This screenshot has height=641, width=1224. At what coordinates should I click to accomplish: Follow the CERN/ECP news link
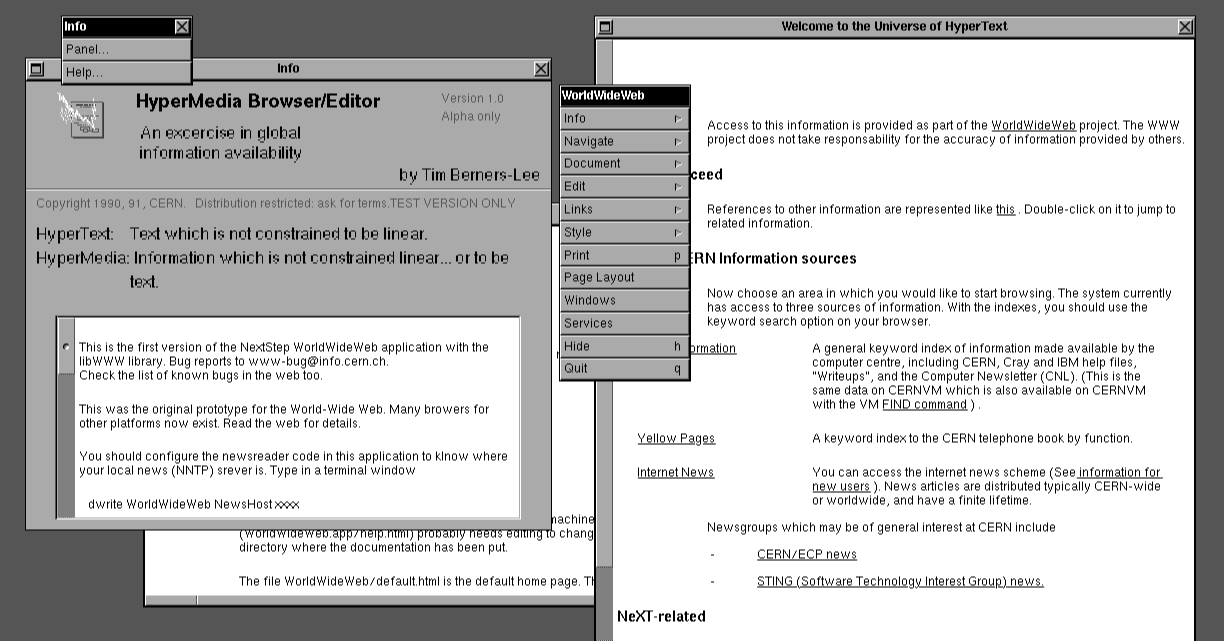[x=806, y=554]
